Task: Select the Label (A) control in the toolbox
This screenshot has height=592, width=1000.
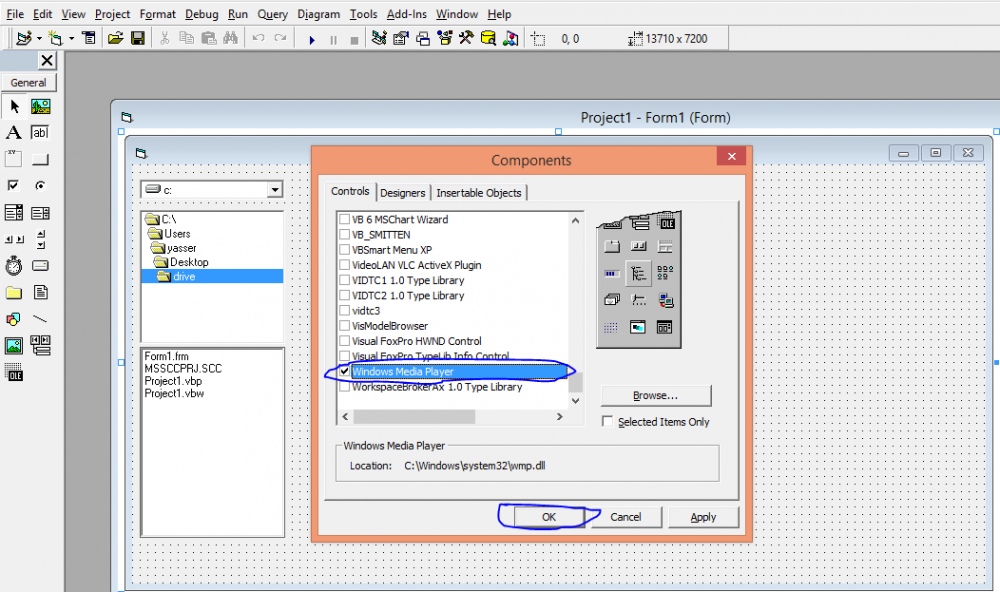Action: pos(14,133)
